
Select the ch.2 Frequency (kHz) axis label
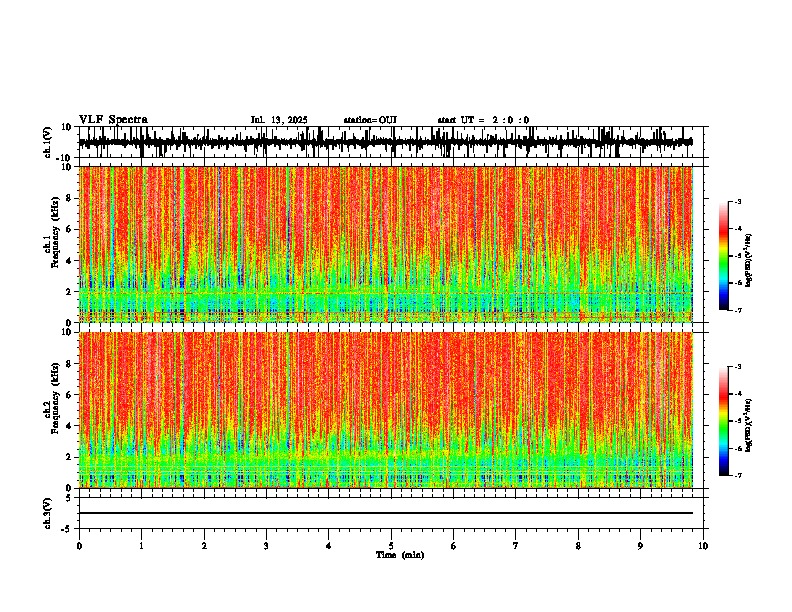click(x=51, y=398)
